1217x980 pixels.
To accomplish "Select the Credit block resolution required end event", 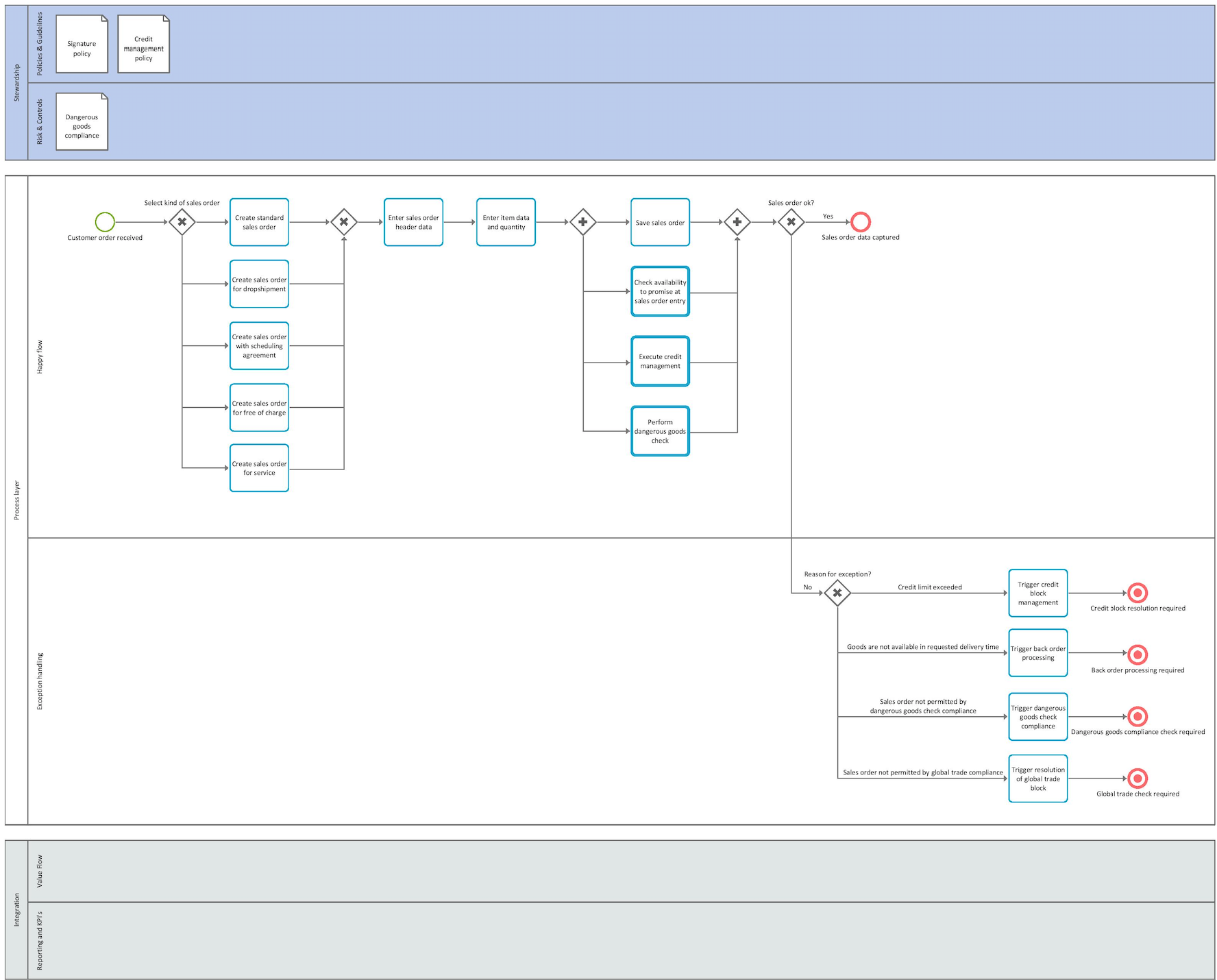I will (1138, 593).
